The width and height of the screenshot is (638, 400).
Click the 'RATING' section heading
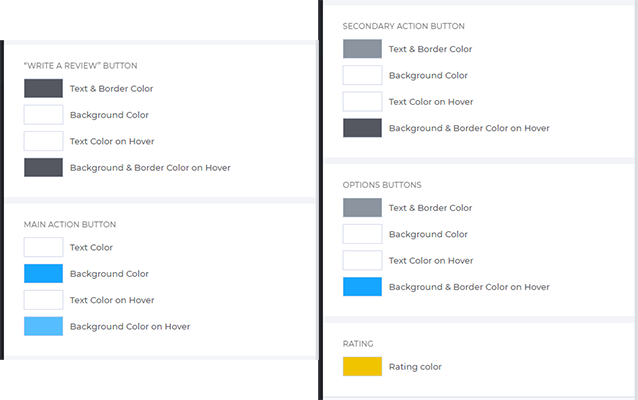(x=358, y=343)
